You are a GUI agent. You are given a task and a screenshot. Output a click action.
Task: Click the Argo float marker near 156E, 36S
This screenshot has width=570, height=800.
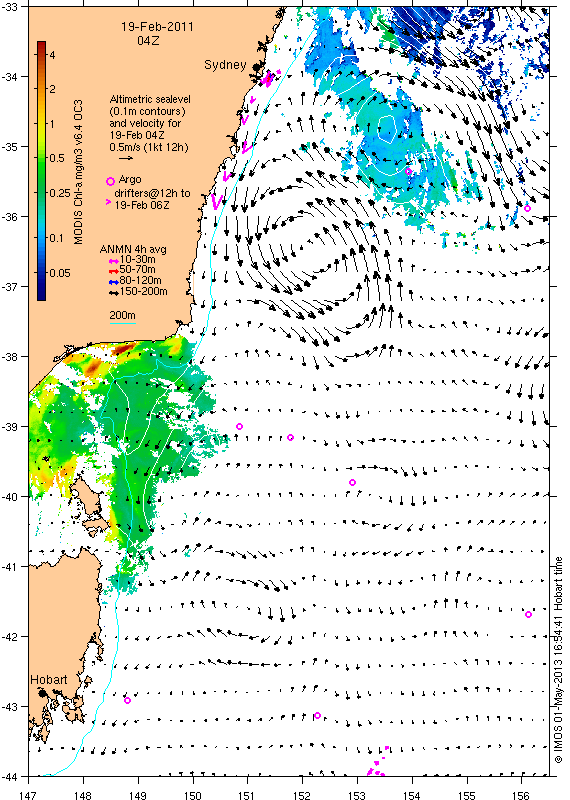coord(527,208)
